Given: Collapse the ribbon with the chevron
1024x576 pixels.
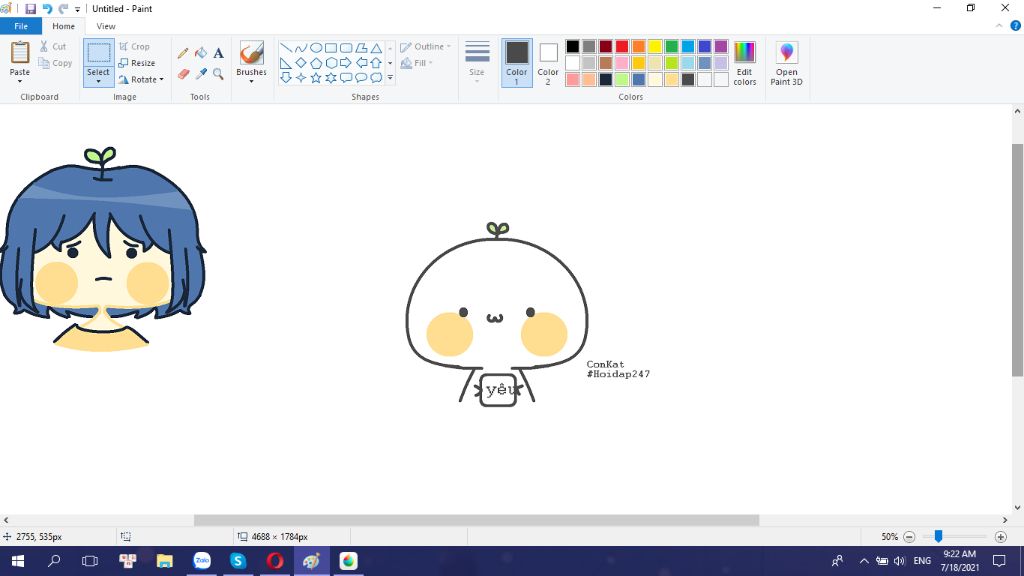Looking at the screenshot, I should [999, 26].
